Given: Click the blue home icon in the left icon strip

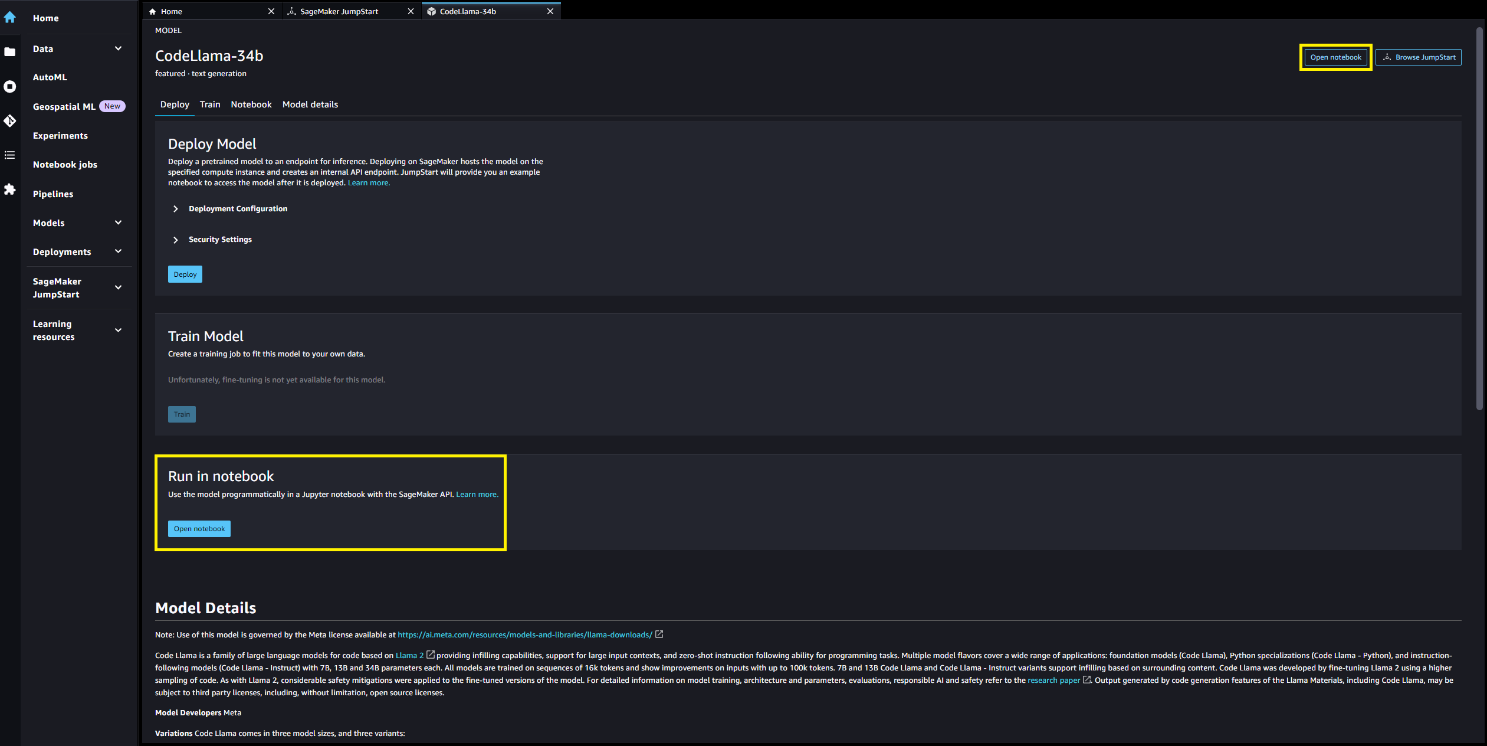Looking at the screenshot, I should [x=10, y=18].
